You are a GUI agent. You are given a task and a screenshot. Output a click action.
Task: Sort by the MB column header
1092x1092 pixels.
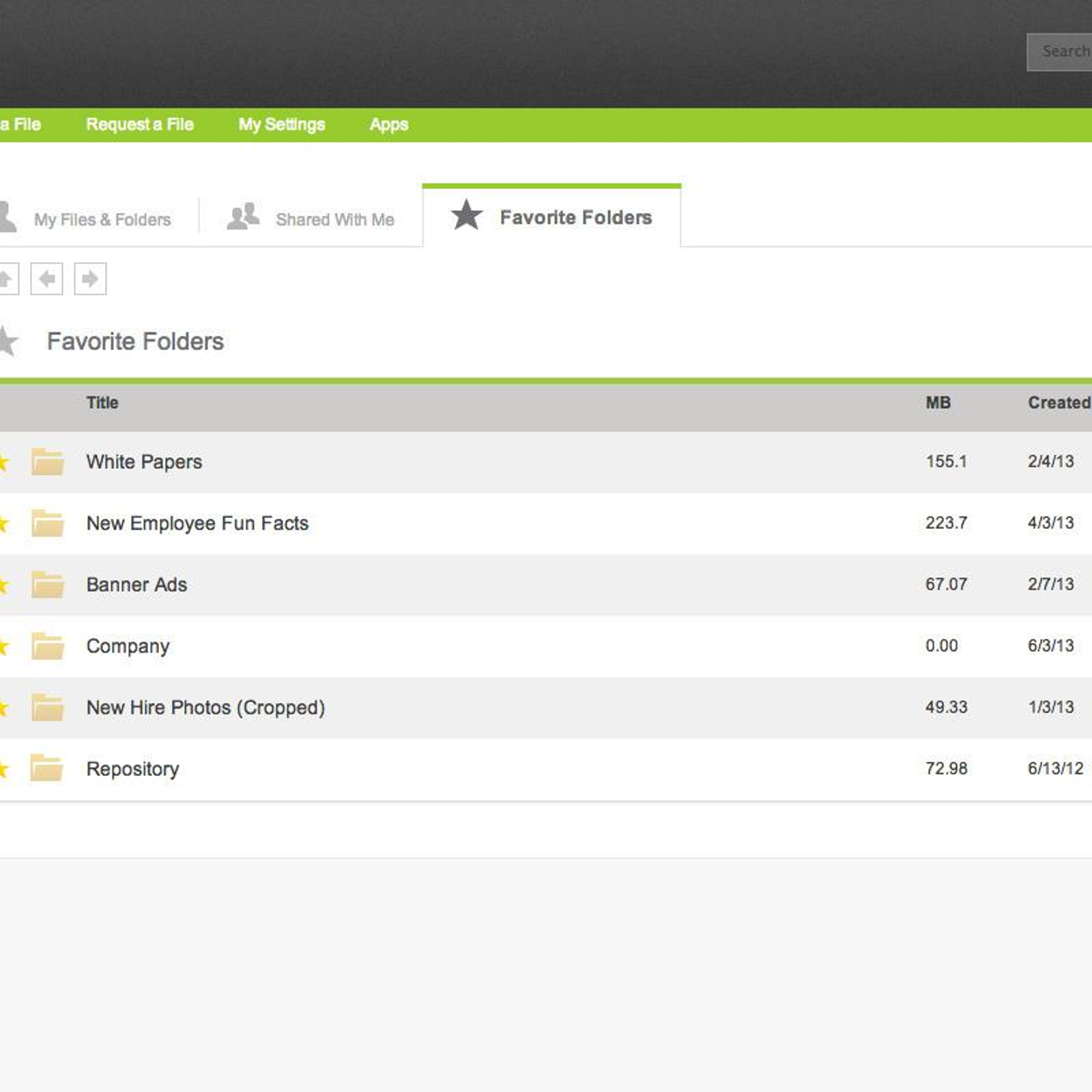tap(938, 403)
